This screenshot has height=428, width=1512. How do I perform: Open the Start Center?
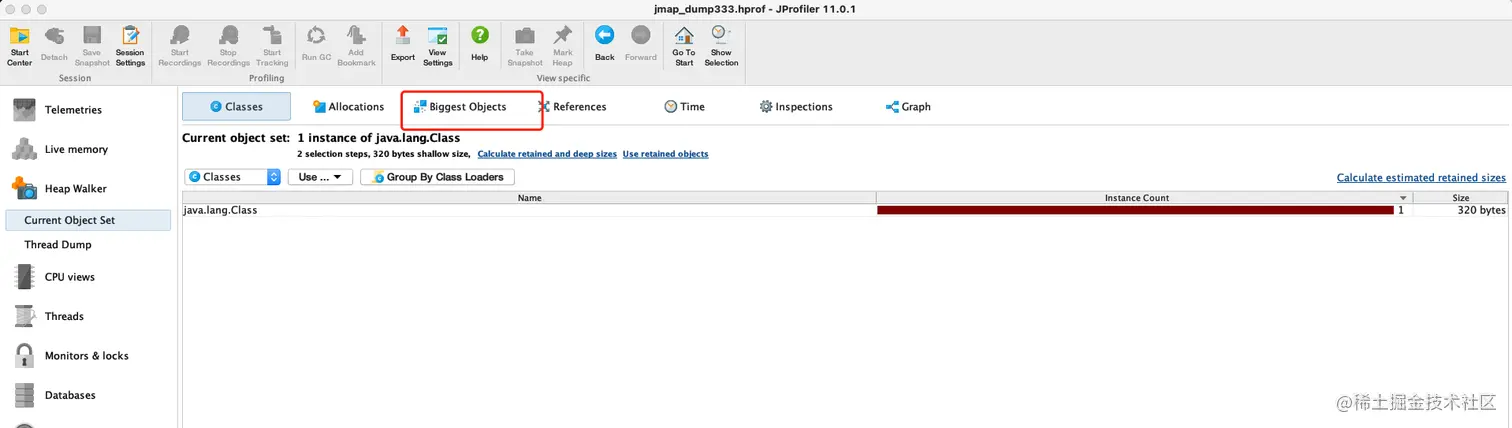coord(19,46)
